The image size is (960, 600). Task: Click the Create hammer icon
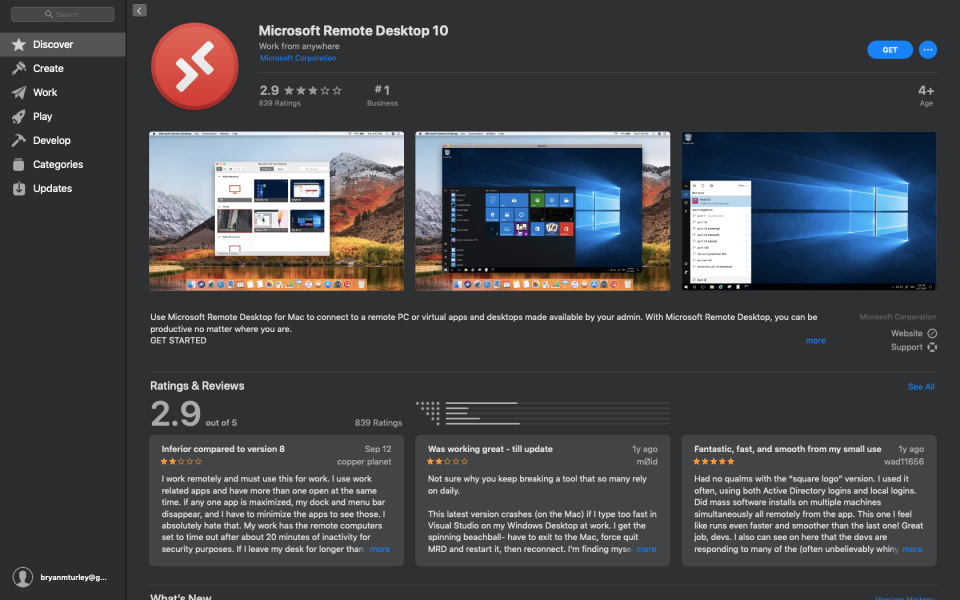tap(19, 68)
